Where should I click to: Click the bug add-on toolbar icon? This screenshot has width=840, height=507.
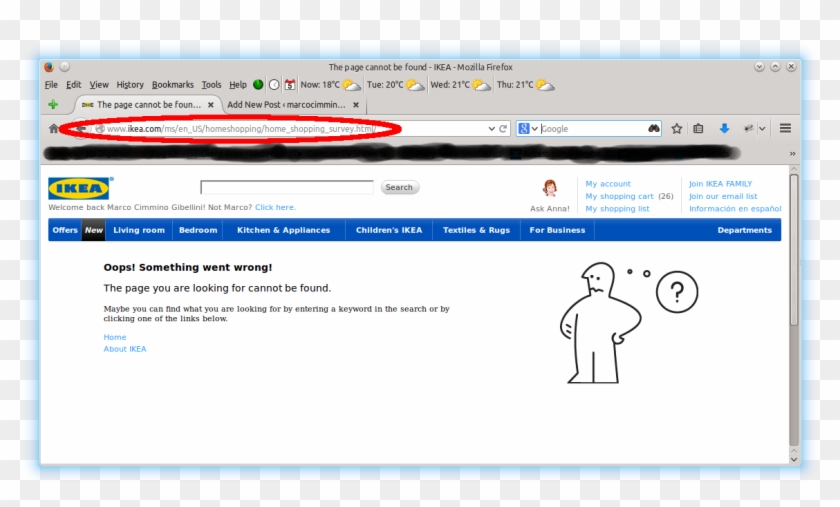pos(748,129)
